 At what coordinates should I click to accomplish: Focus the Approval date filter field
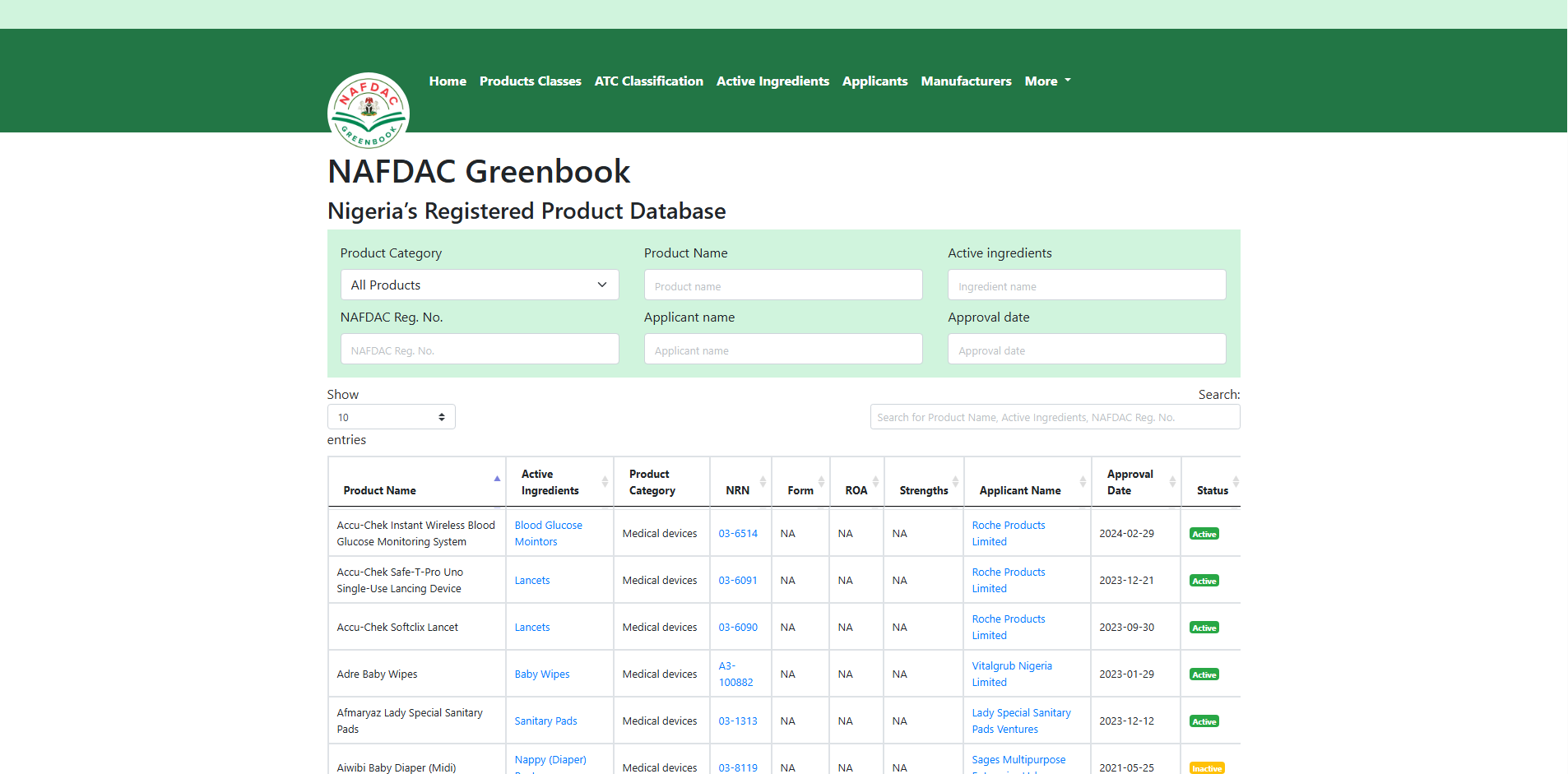[1087, 349]
